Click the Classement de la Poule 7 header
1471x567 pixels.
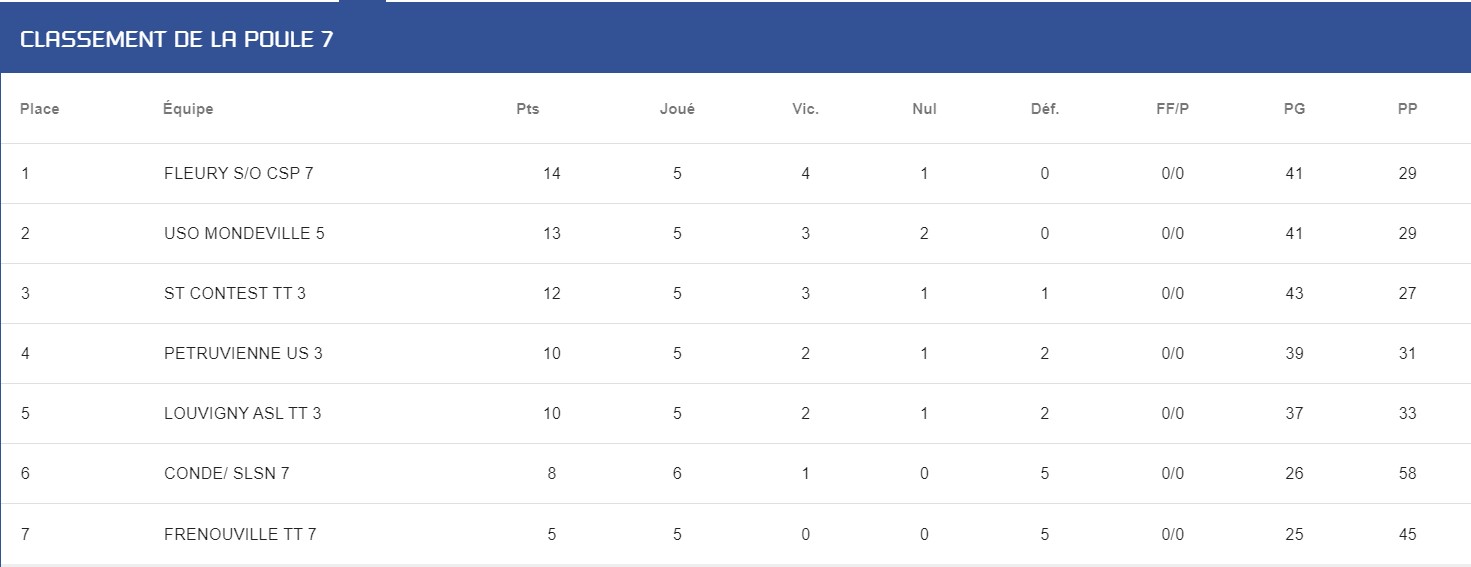click(x=176, y=40)
